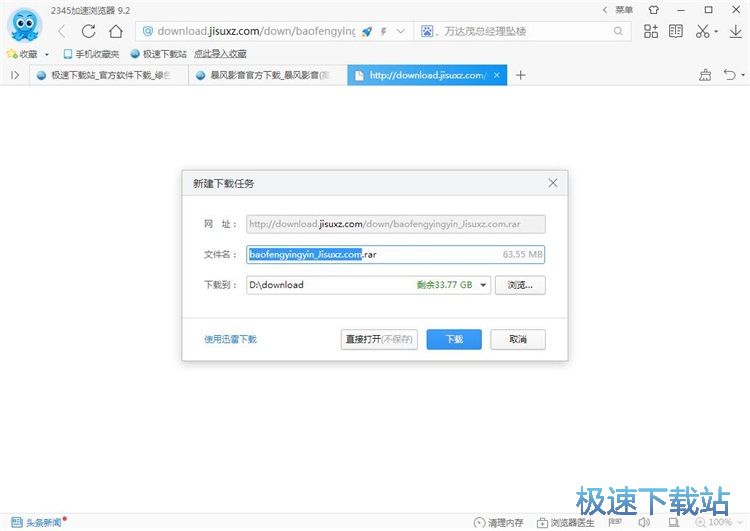Click the 浏览... browse button

520,285
